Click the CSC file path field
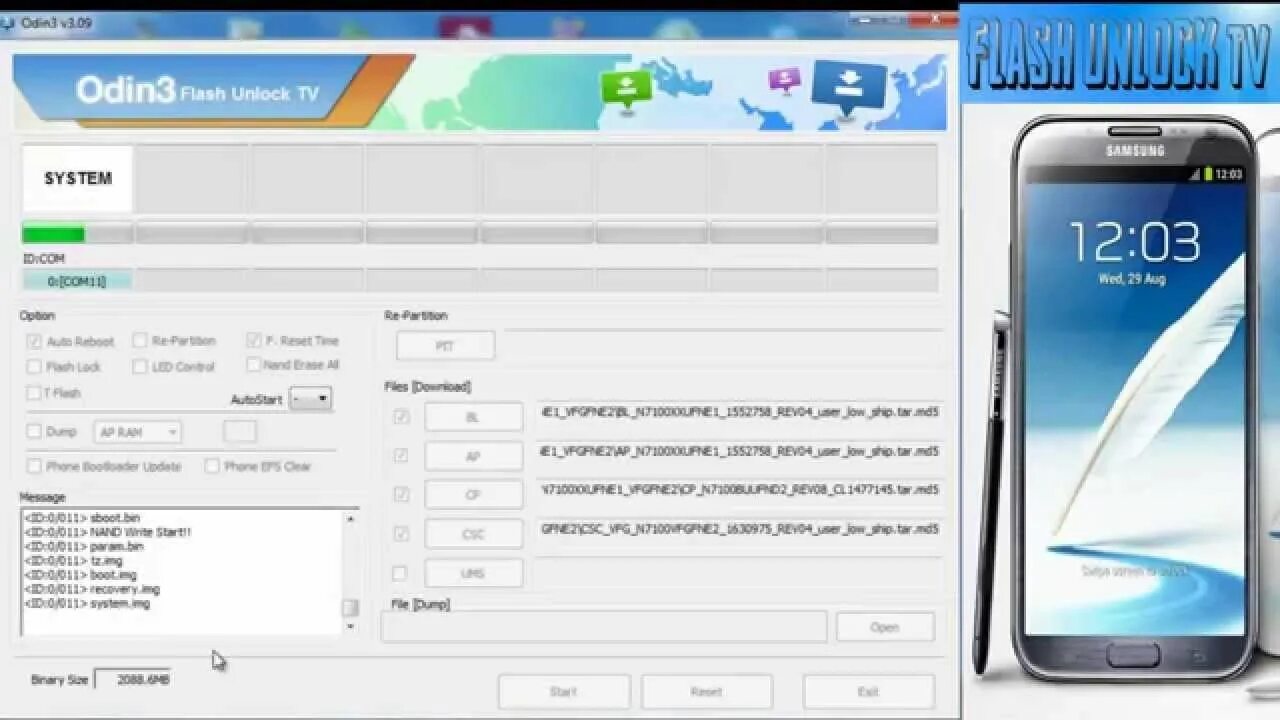1280x720 pixels. pyautogui.click(x=739, y=529)
